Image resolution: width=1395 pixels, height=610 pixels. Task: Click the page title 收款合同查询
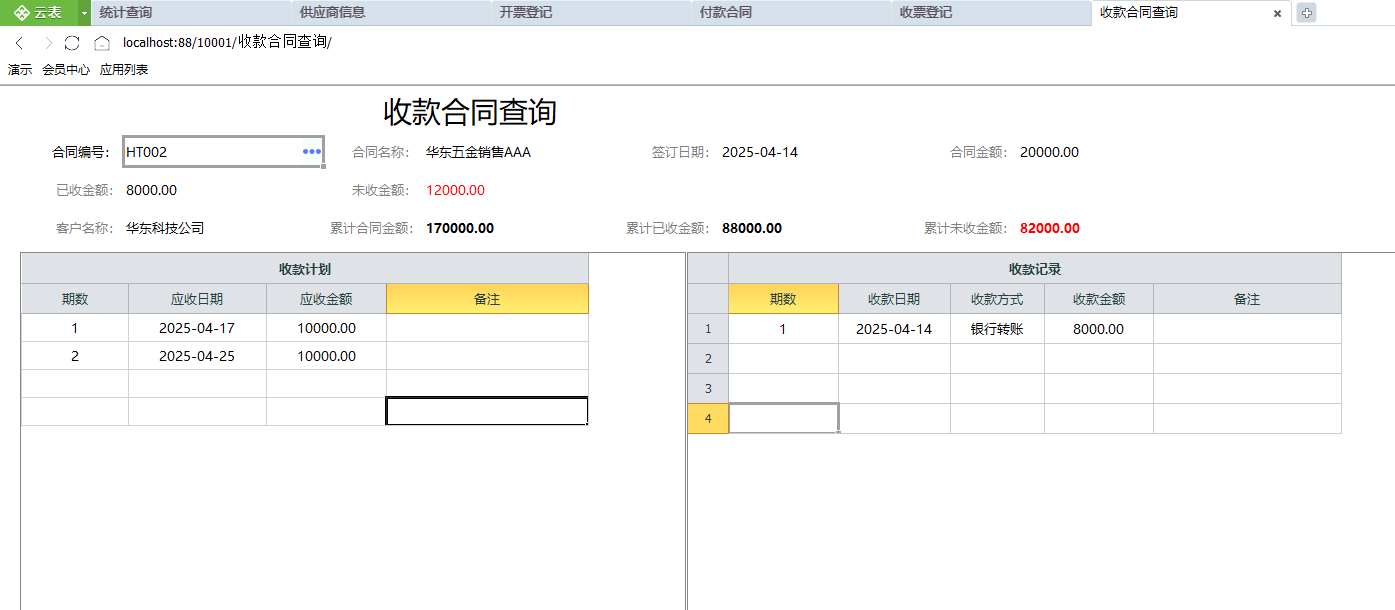470,112
